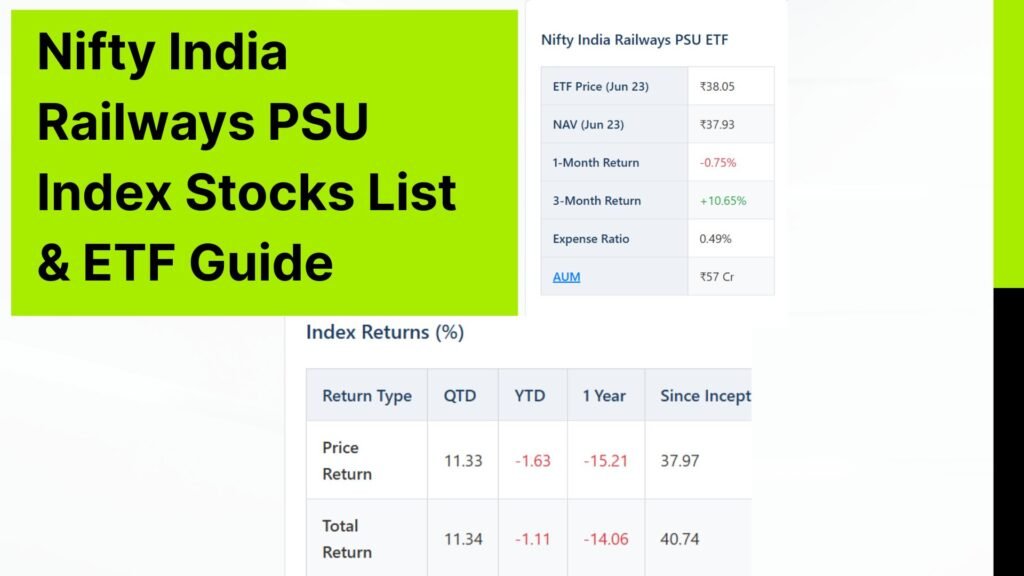
Task: Select the ETF Price (Jun 23) row label
Action: pyautogui.click(x=600, y=86)
